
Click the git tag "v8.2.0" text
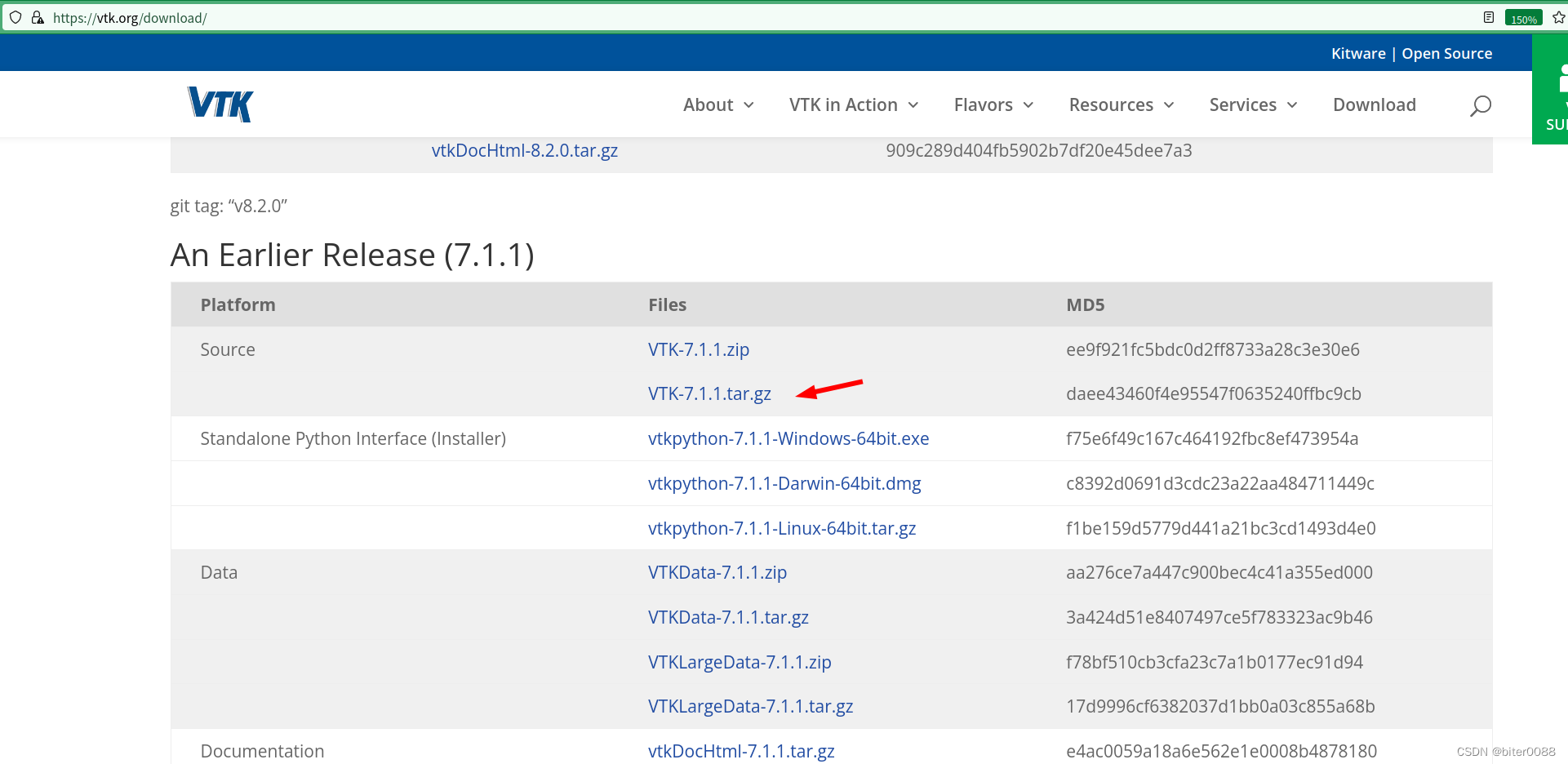(229, 206)
